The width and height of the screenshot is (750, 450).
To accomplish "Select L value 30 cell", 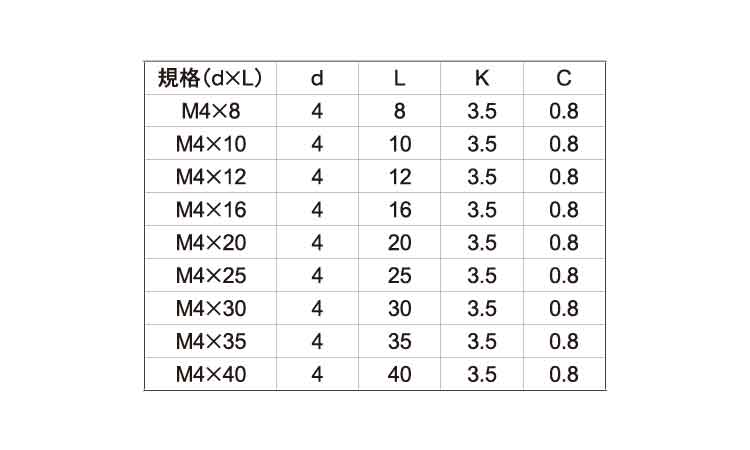I will (400, 308).
